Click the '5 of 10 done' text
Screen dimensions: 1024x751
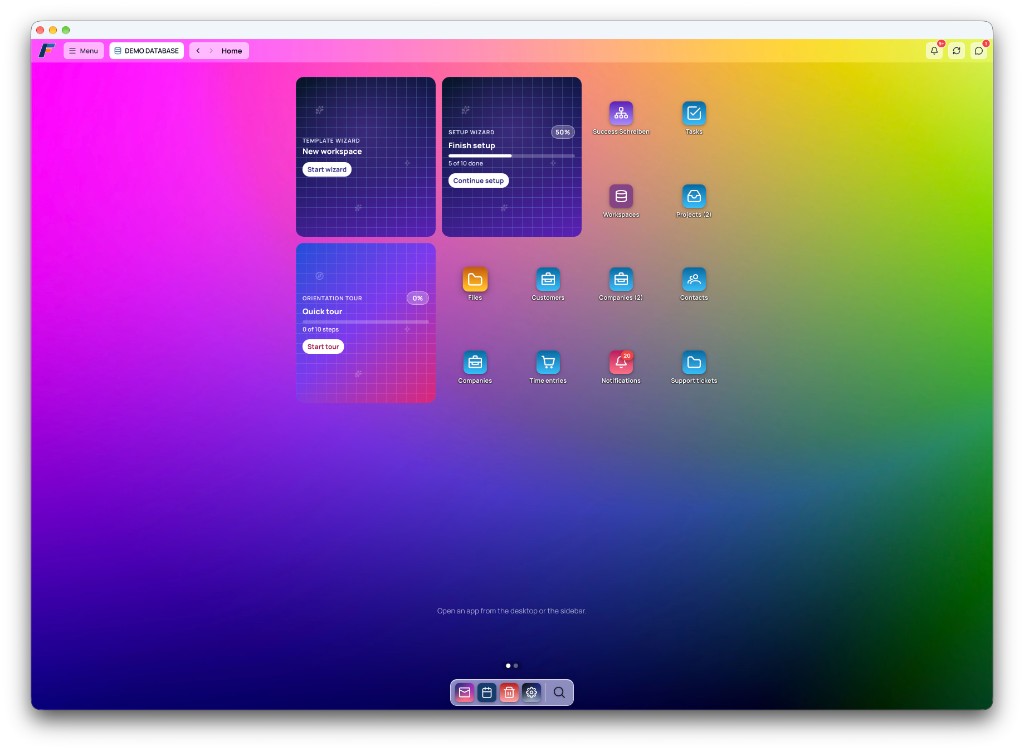pos(466,163)
